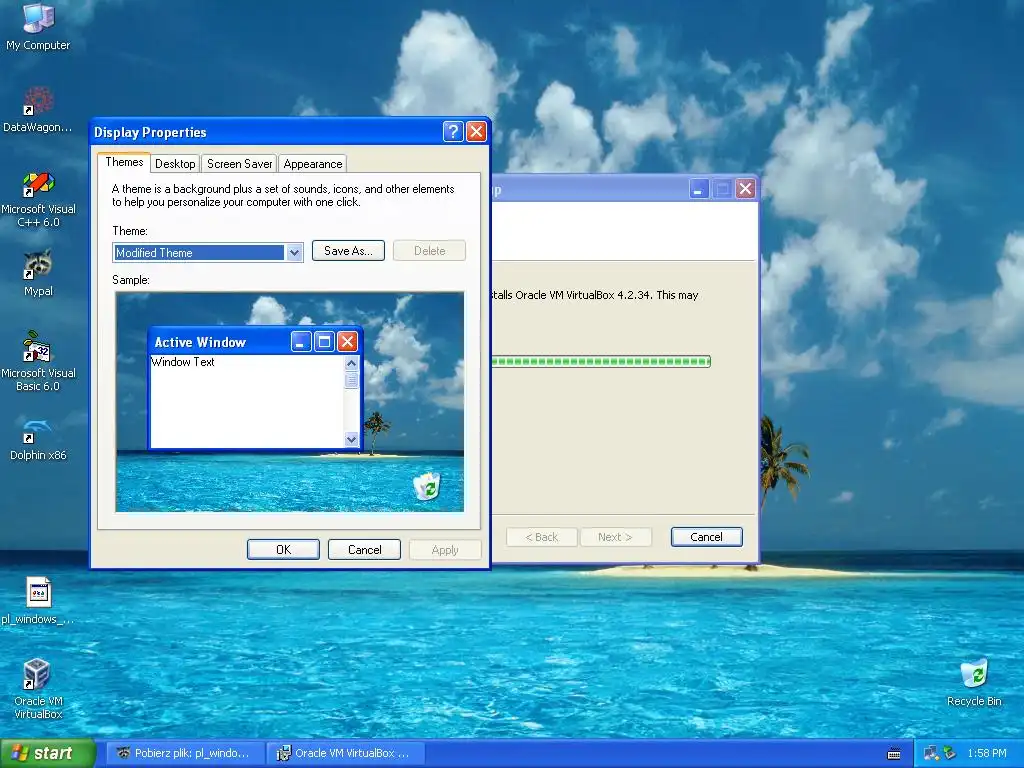Click the clock showing 1:58 PM
Viewport: 1024px width, 768px height.
point(987,754)
